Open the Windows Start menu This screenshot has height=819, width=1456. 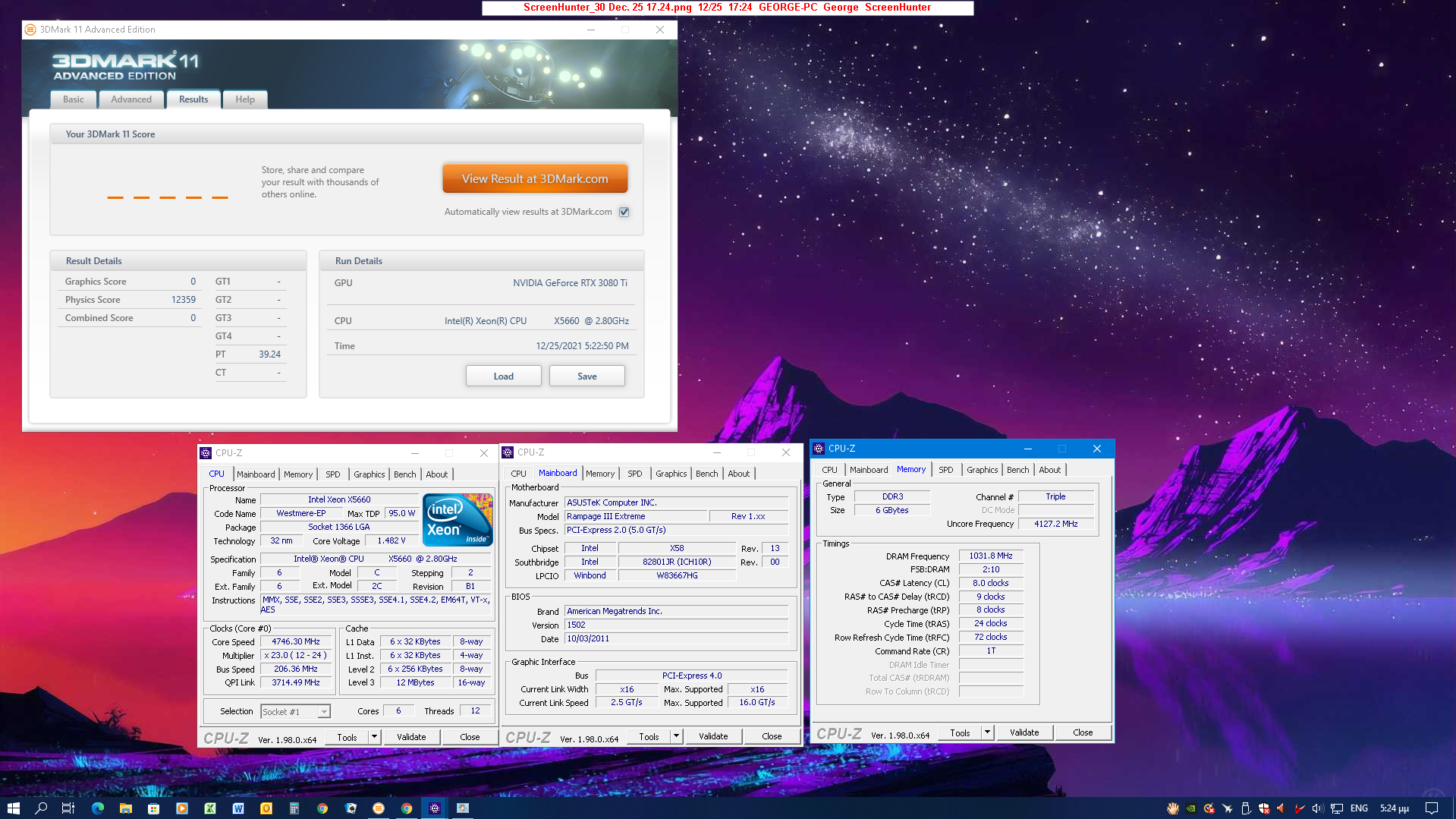13,808
